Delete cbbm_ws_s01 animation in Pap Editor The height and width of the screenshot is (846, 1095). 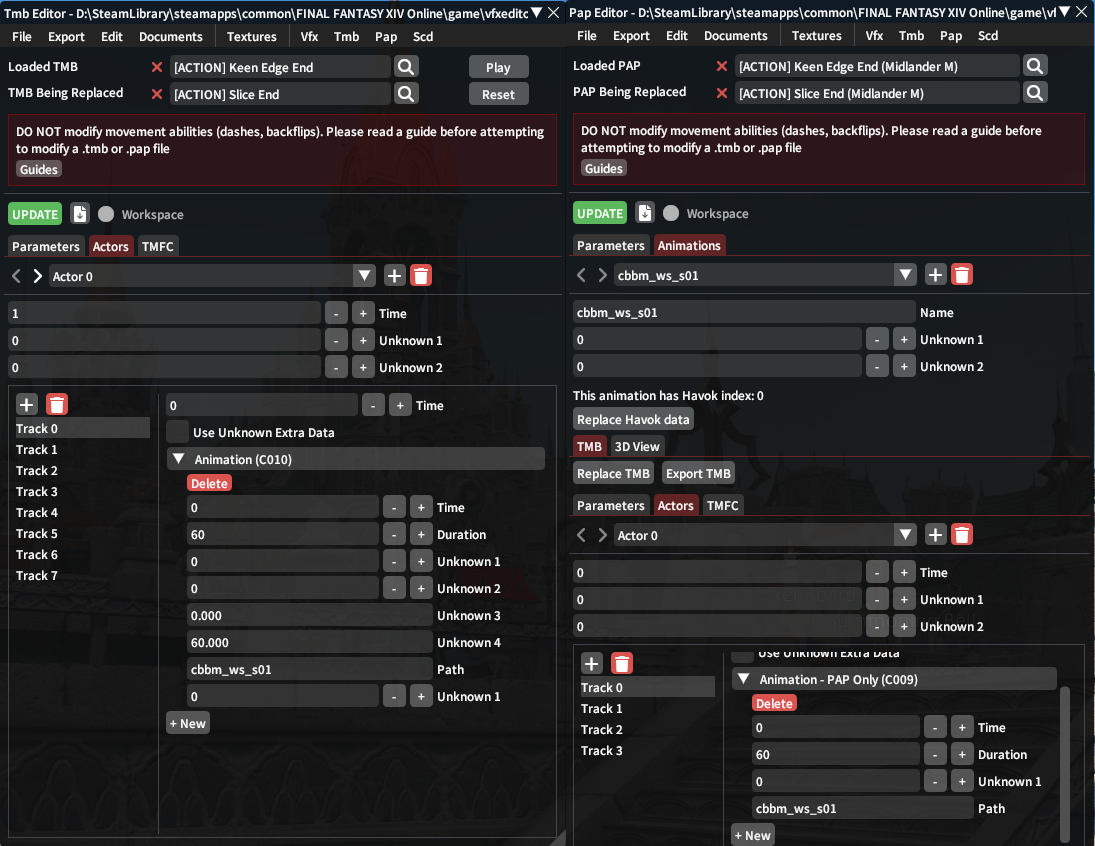click(962, 275)
